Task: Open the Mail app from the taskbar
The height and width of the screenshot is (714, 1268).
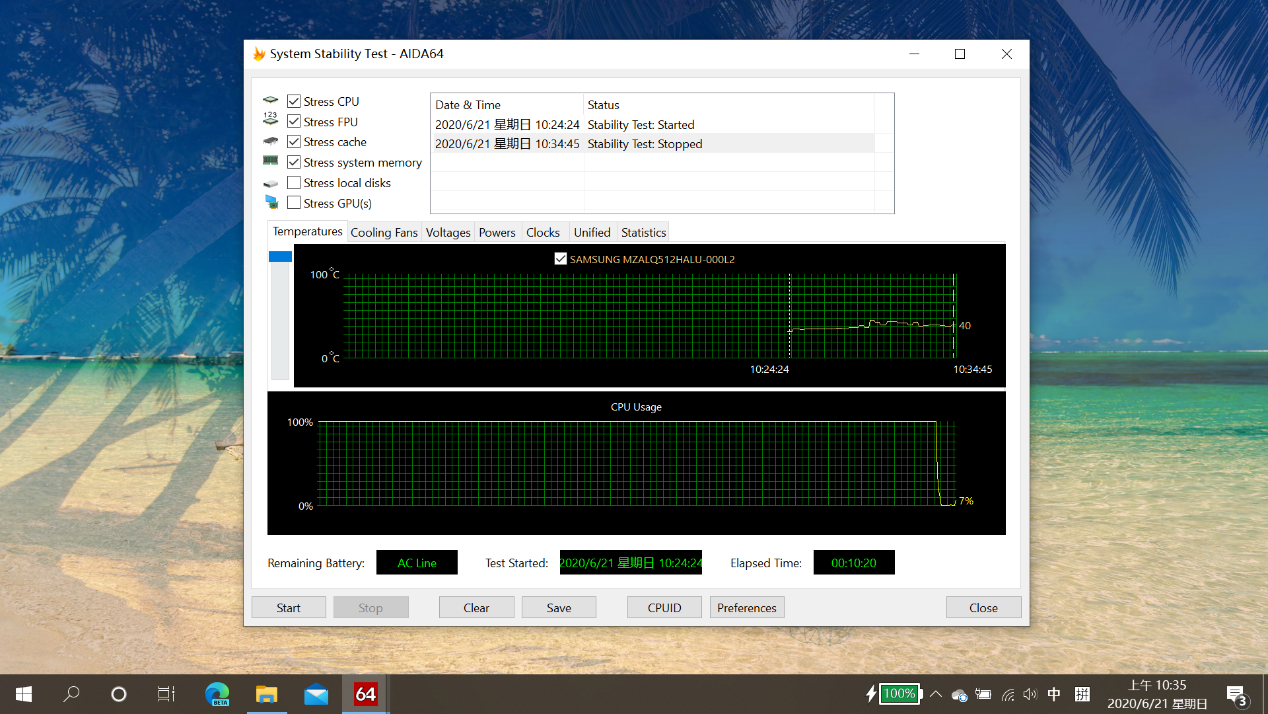Action: pyautogui.click(x=316, y=693)
